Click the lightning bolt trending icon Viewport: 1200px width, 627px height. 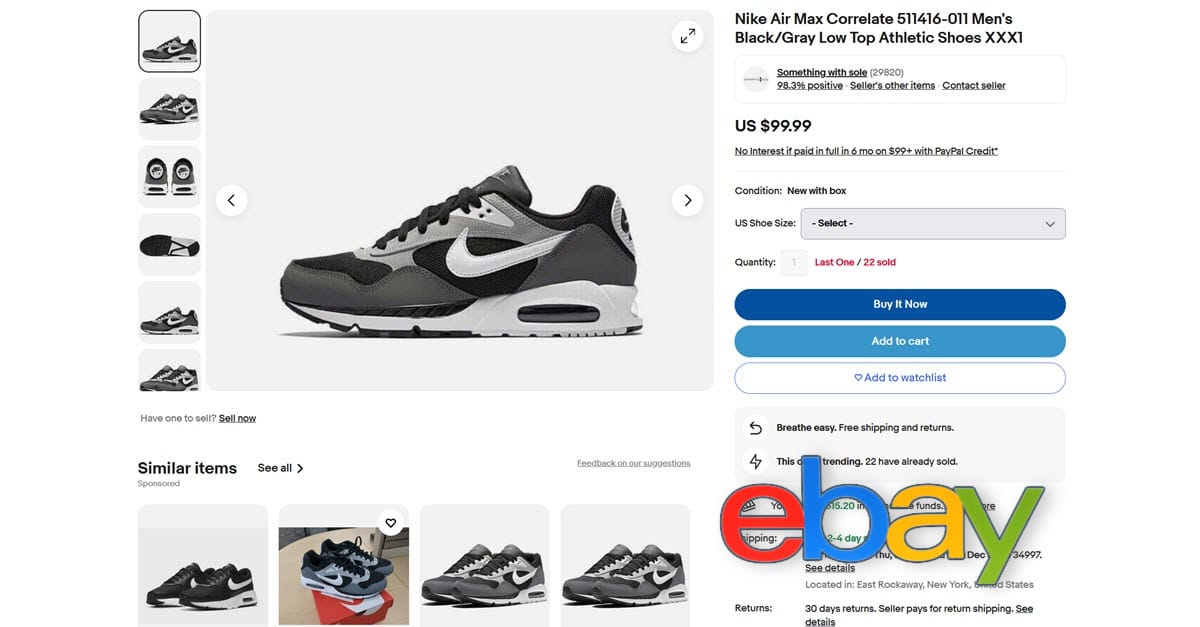click(x=756, y=462)
